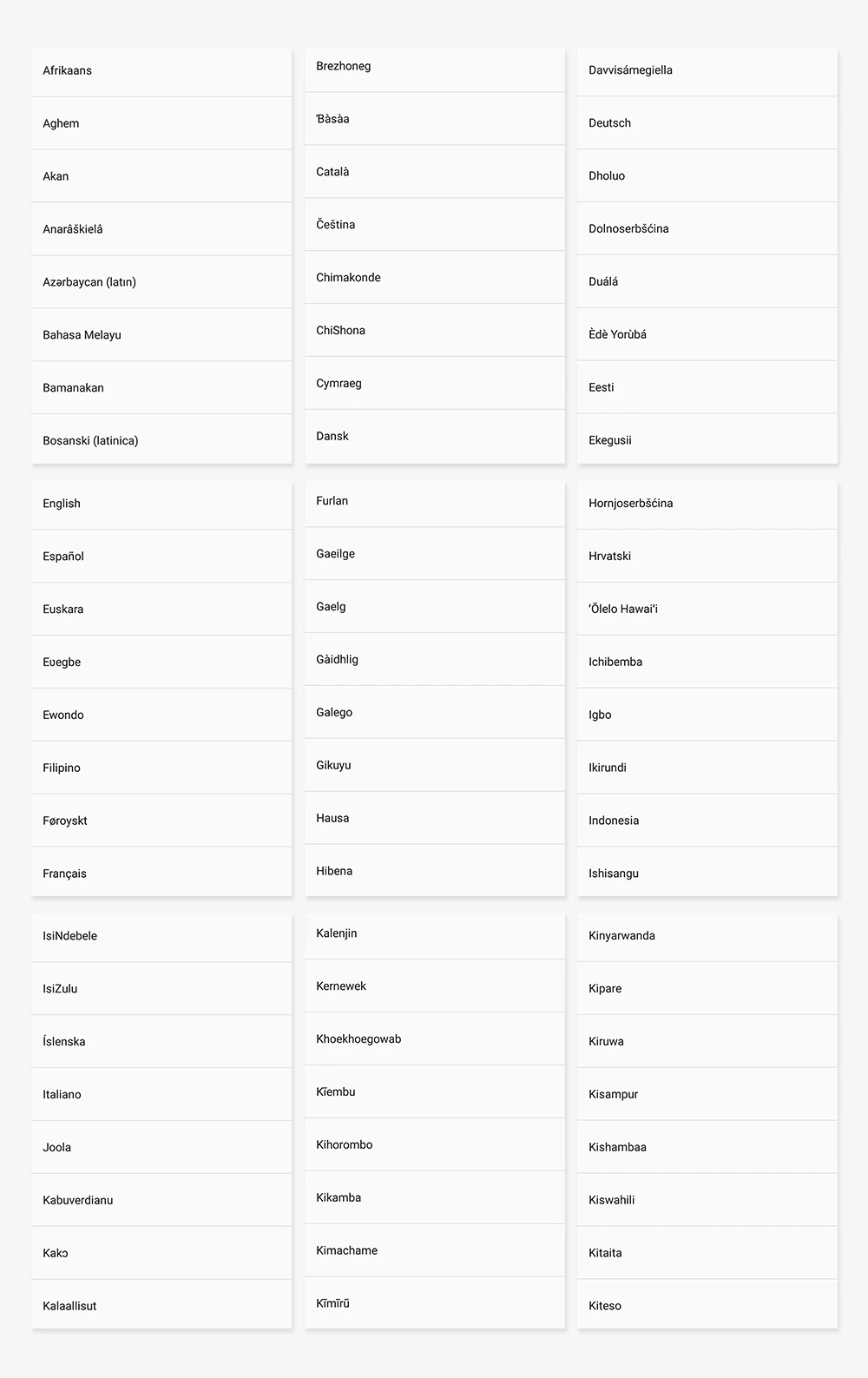Image resolution: width=868 pixels, height=1378 pixels.
Task: Choose Bahasa Melayu option
Action: click(161, 334)
